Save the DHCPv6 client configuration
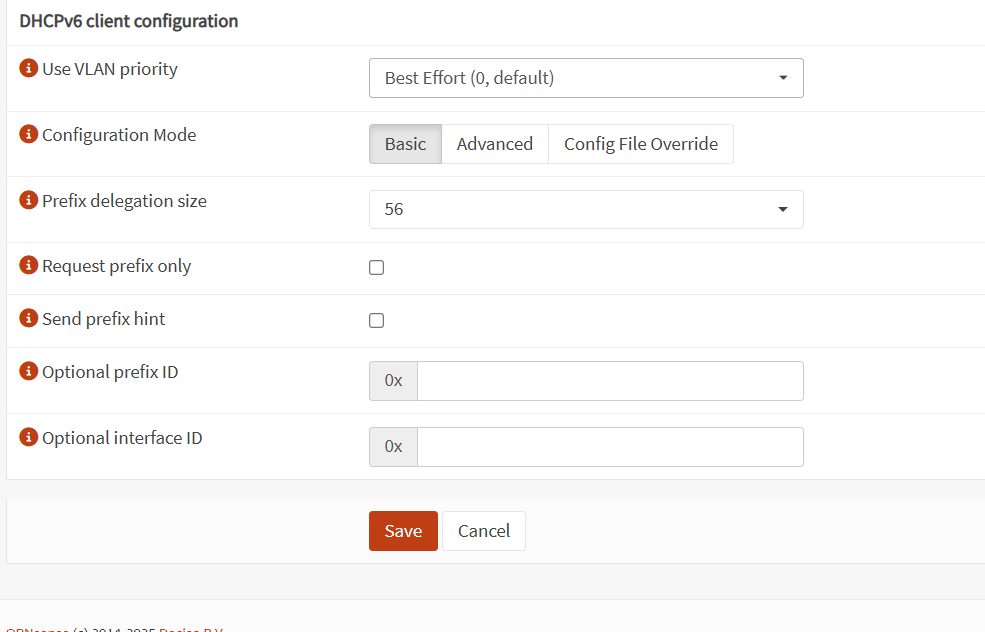985x632 pixels. point(403,531)
